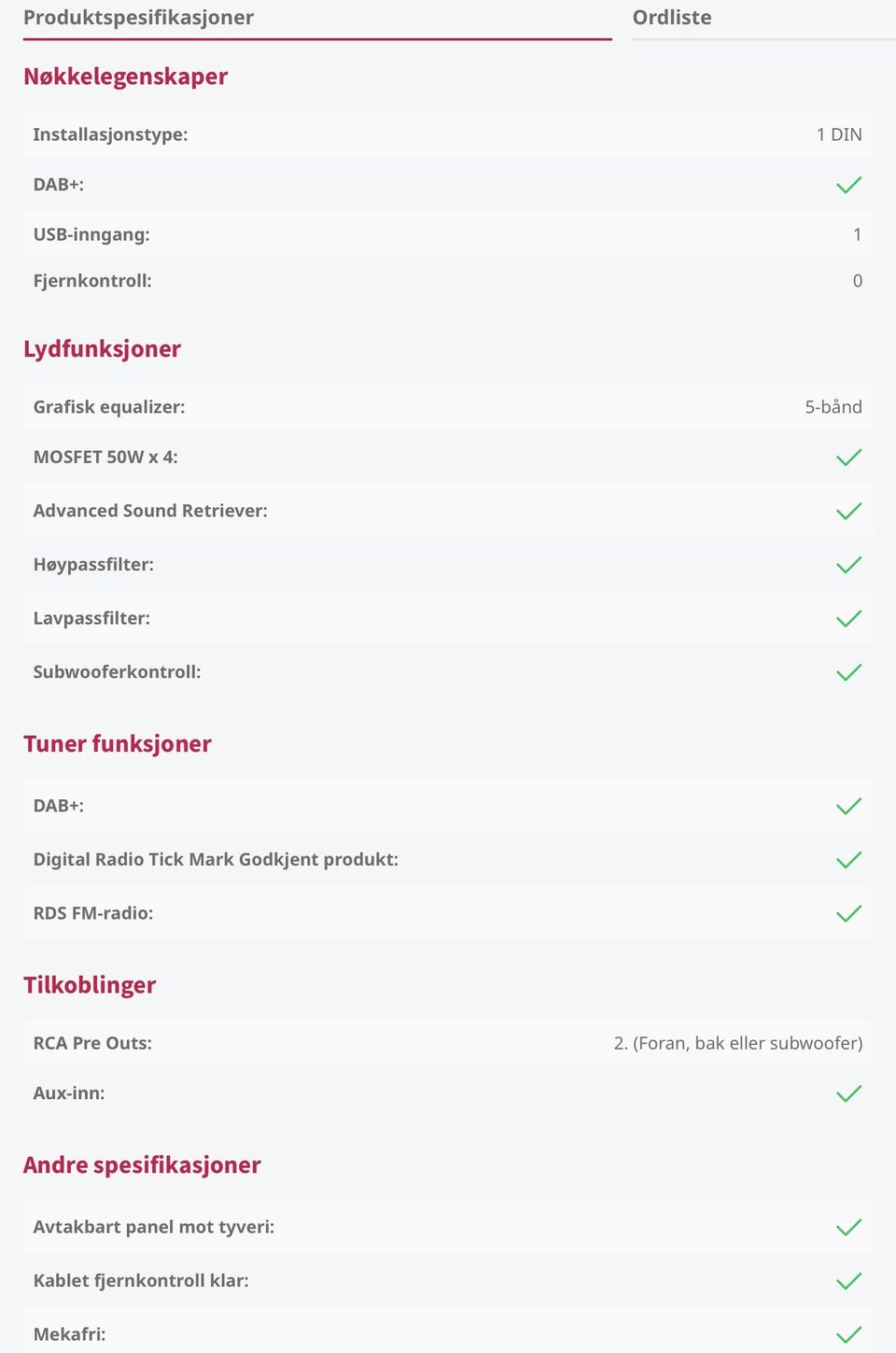The width and height of the screenshot is (896, 1353).
Task: Switch to the Ordliste tab
Action: click(x=672, y=18)
